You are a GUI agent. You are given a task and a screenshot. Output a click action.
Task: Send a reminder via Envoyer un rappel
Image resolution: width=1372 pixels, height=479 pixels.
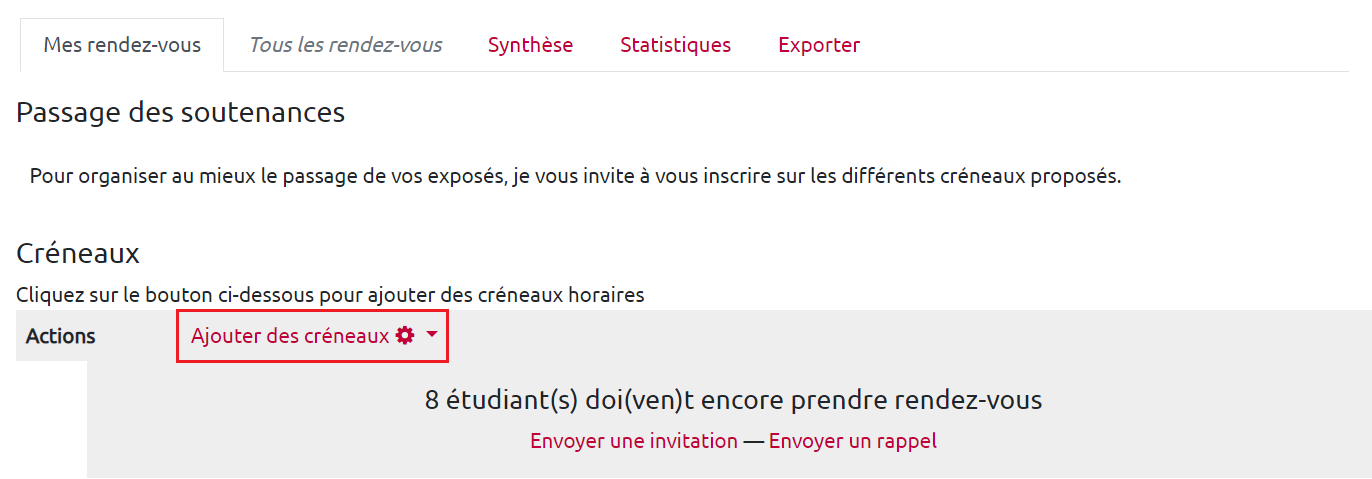852,441
